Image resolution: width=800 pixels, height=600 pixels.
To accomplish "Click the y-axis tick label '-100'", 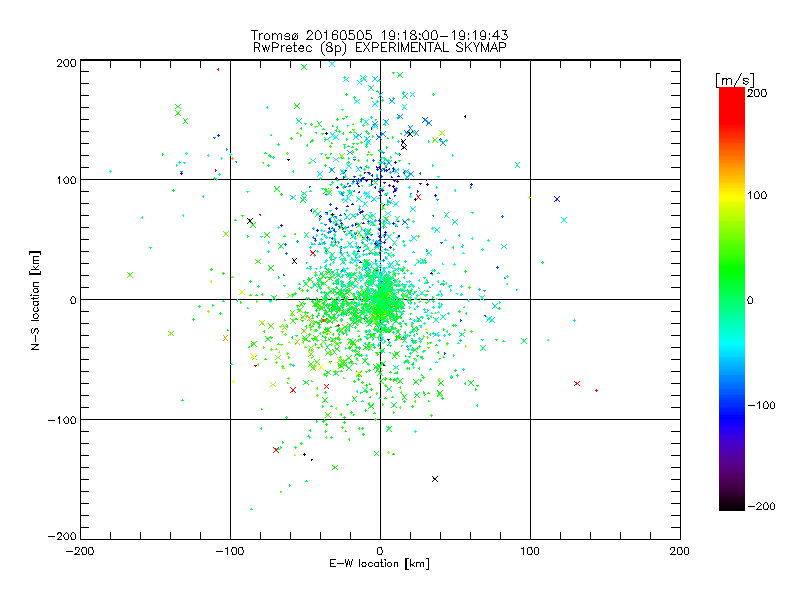I will [x=62, y=420].
